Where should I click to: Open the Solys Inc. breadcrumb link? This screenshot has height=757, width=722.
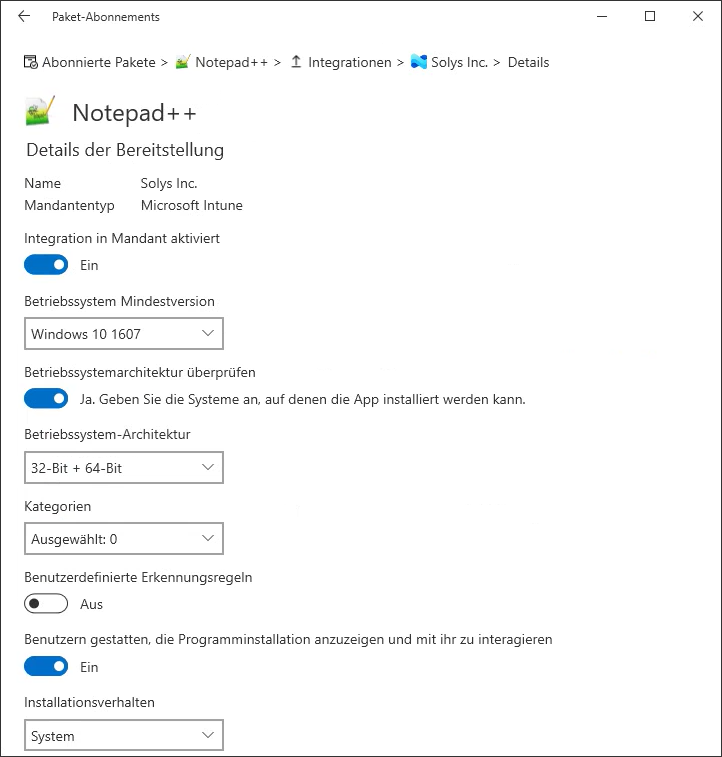(459, 62)
